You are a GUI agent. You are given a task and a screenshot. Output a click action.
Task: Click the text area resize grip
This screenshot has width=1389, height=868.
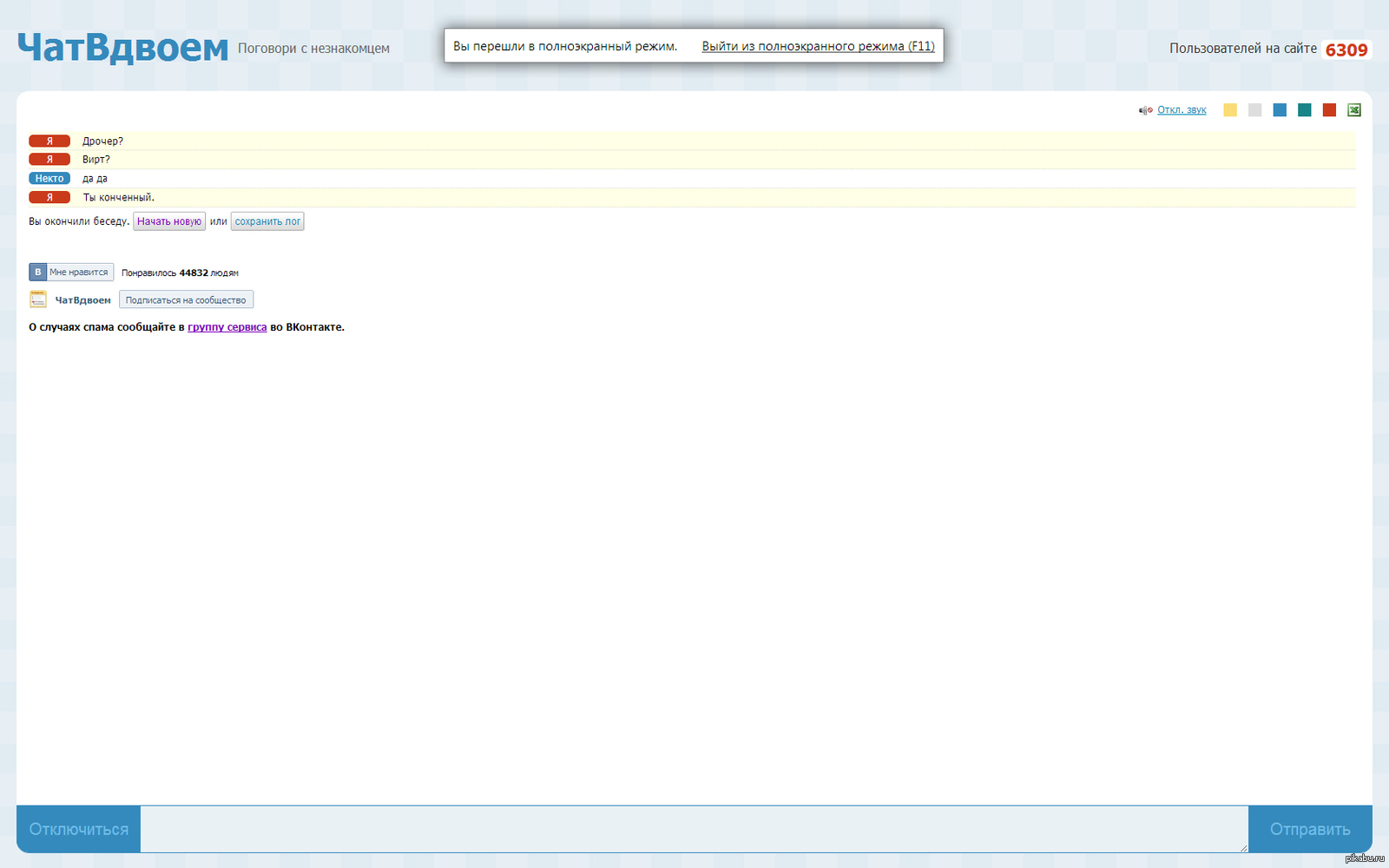(1243, 847)
